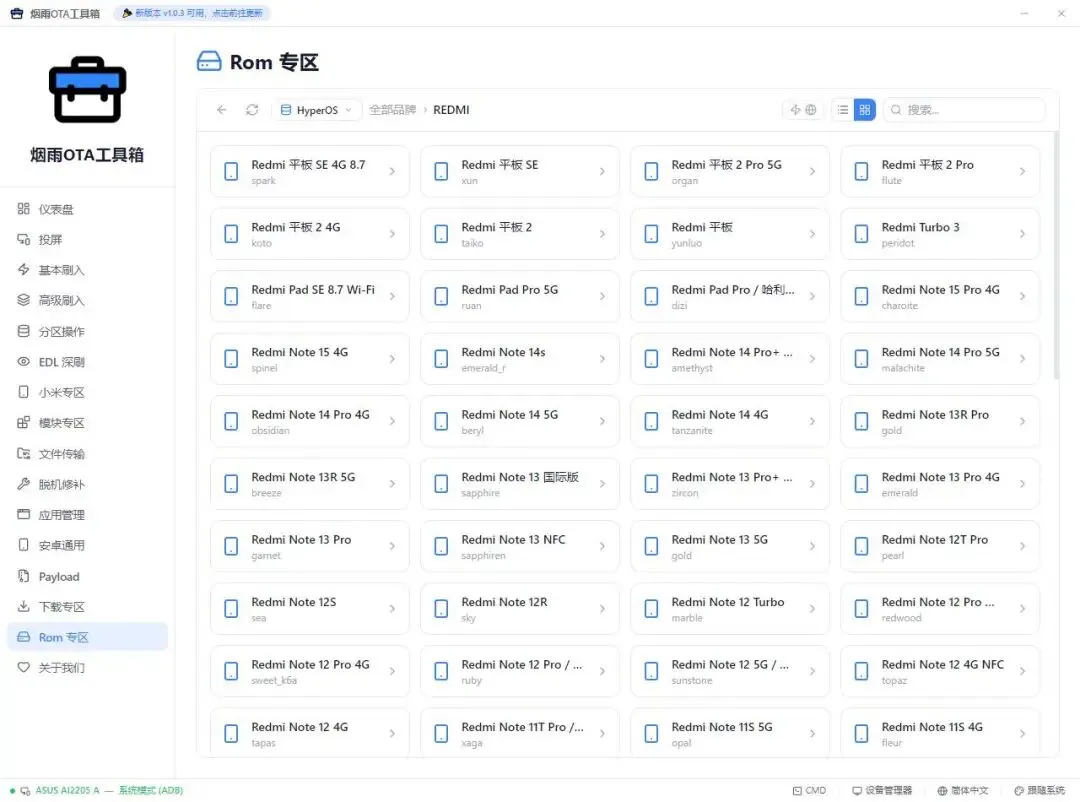Click device icon of Redmi Pad Pro 5G
The height and width of the screenshot is (802, 1080).
[442, 296]
